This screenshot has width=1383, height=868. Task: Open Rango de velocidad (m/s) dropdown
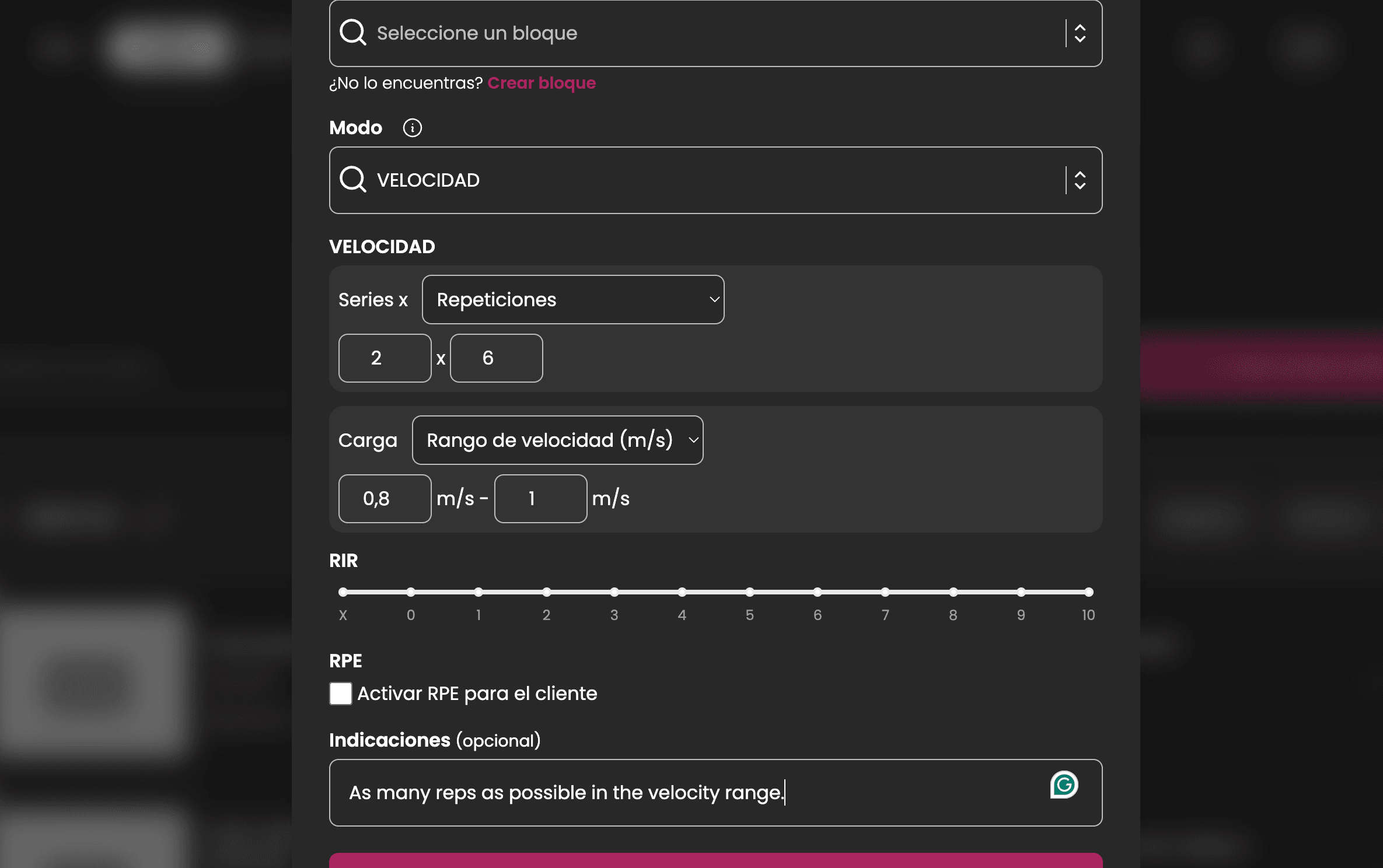[x=557, y=440]
